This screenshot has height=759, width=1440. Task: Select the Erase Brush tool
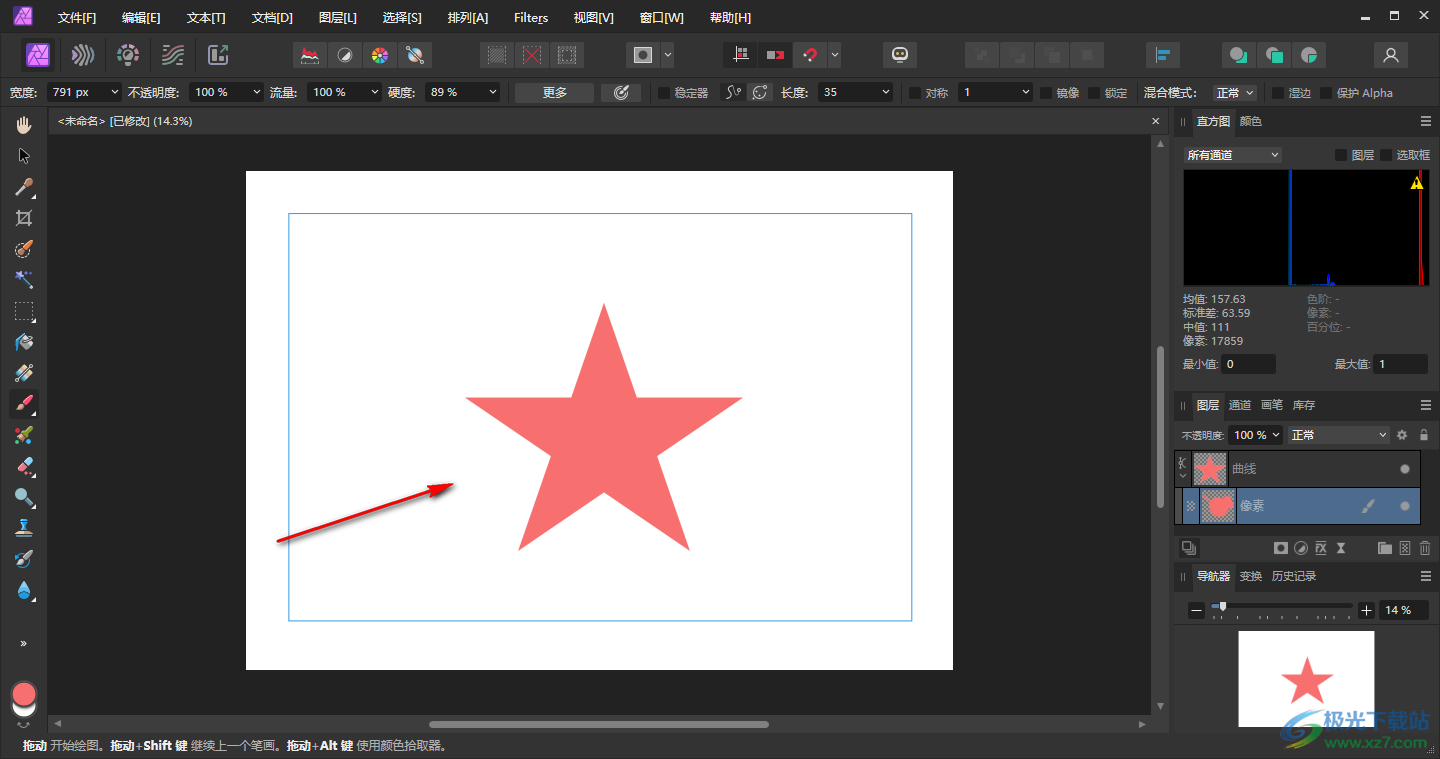pos(24,466)
